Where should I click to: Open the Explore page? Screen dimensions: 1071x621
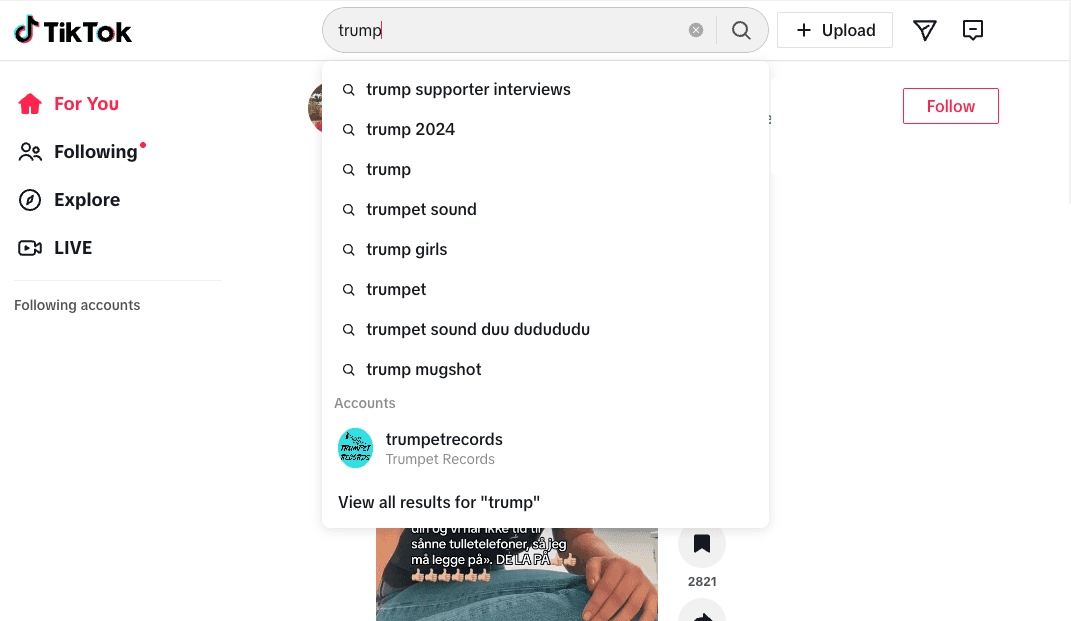69,199
